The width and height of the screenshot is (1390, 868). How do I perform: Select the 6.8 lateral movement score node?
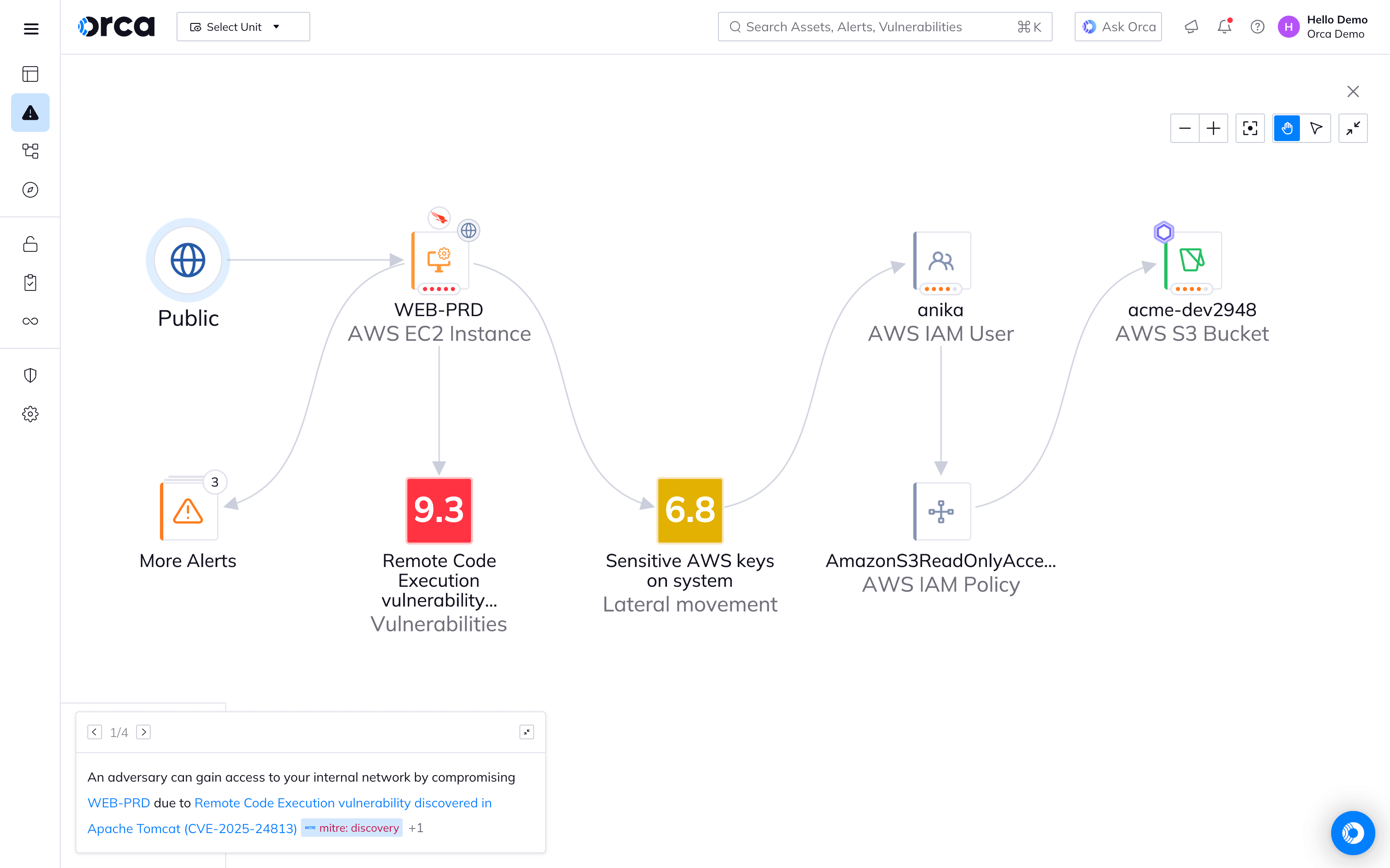coord(690,511)
